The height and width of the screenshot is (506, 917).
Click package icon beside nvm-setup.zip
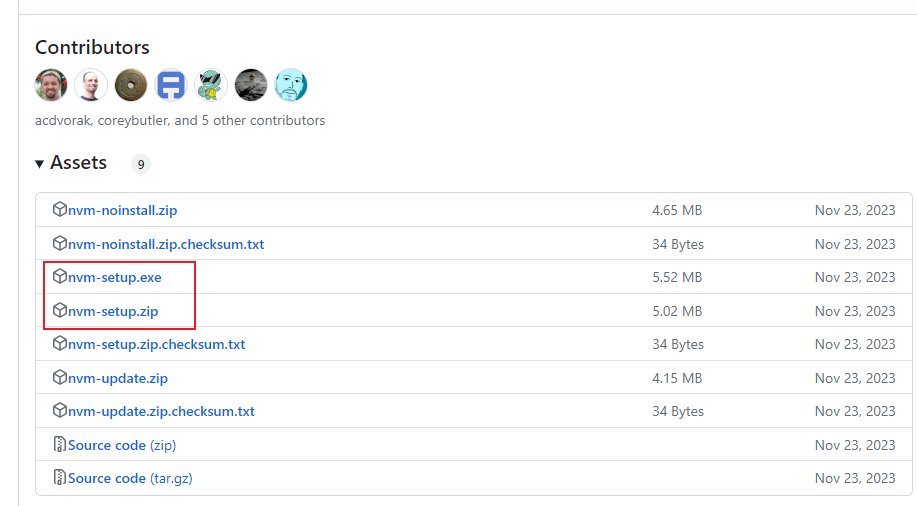point(60,310)
